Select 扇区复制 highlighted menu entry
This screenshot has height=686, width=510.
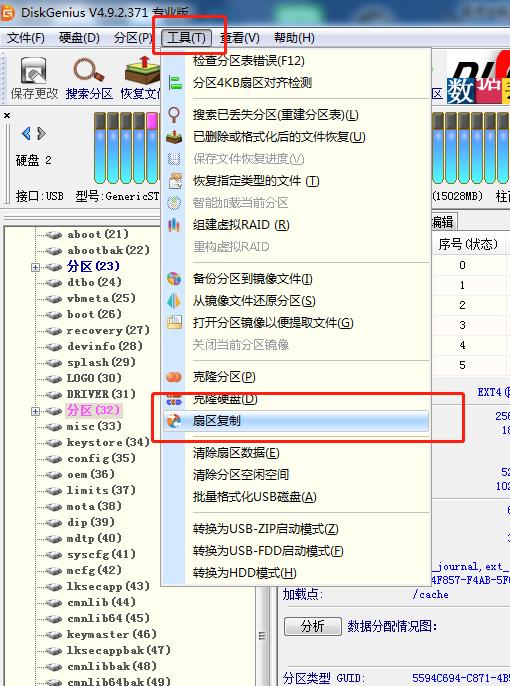click(x=296, y=421)
